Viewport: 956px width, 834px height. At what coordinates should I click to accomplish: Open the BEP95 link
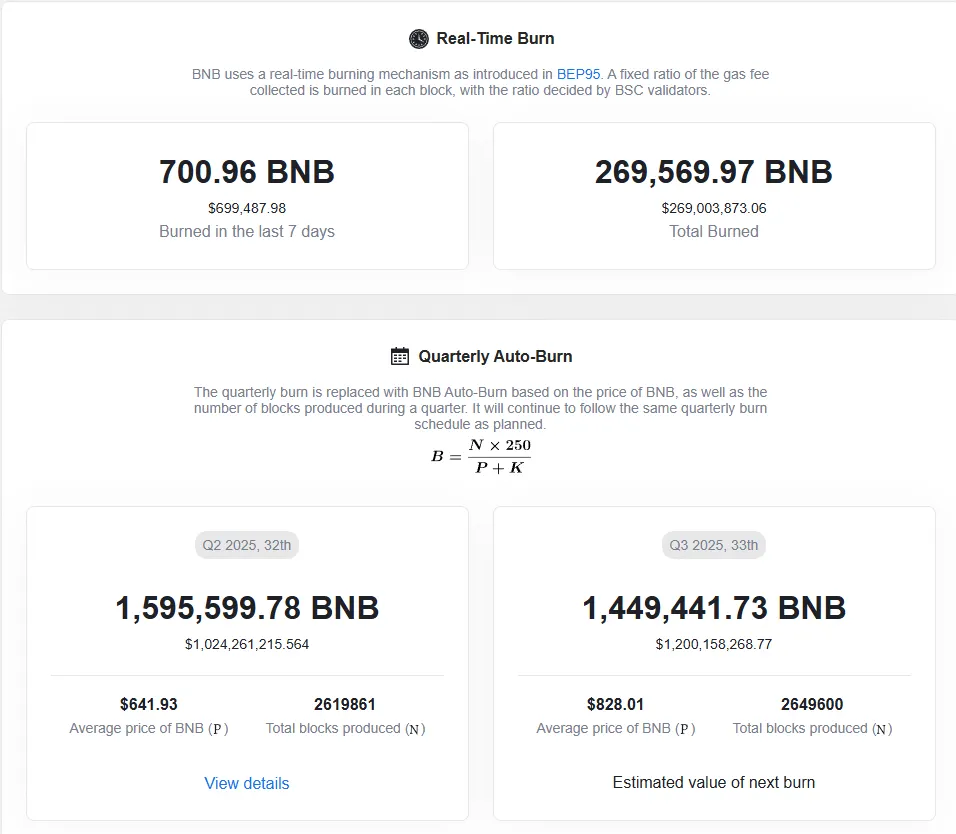point(579,74)
